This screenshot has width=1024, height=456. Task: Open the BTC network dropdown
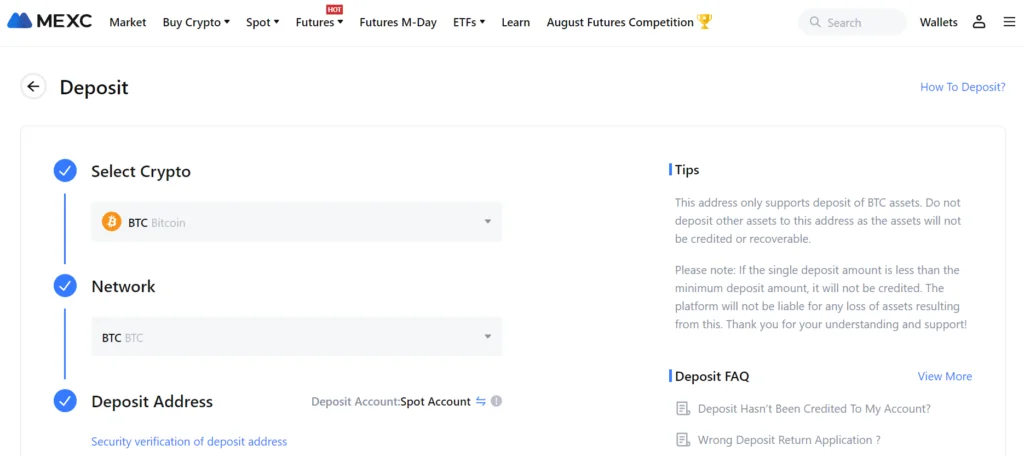(x=296, y=337)
